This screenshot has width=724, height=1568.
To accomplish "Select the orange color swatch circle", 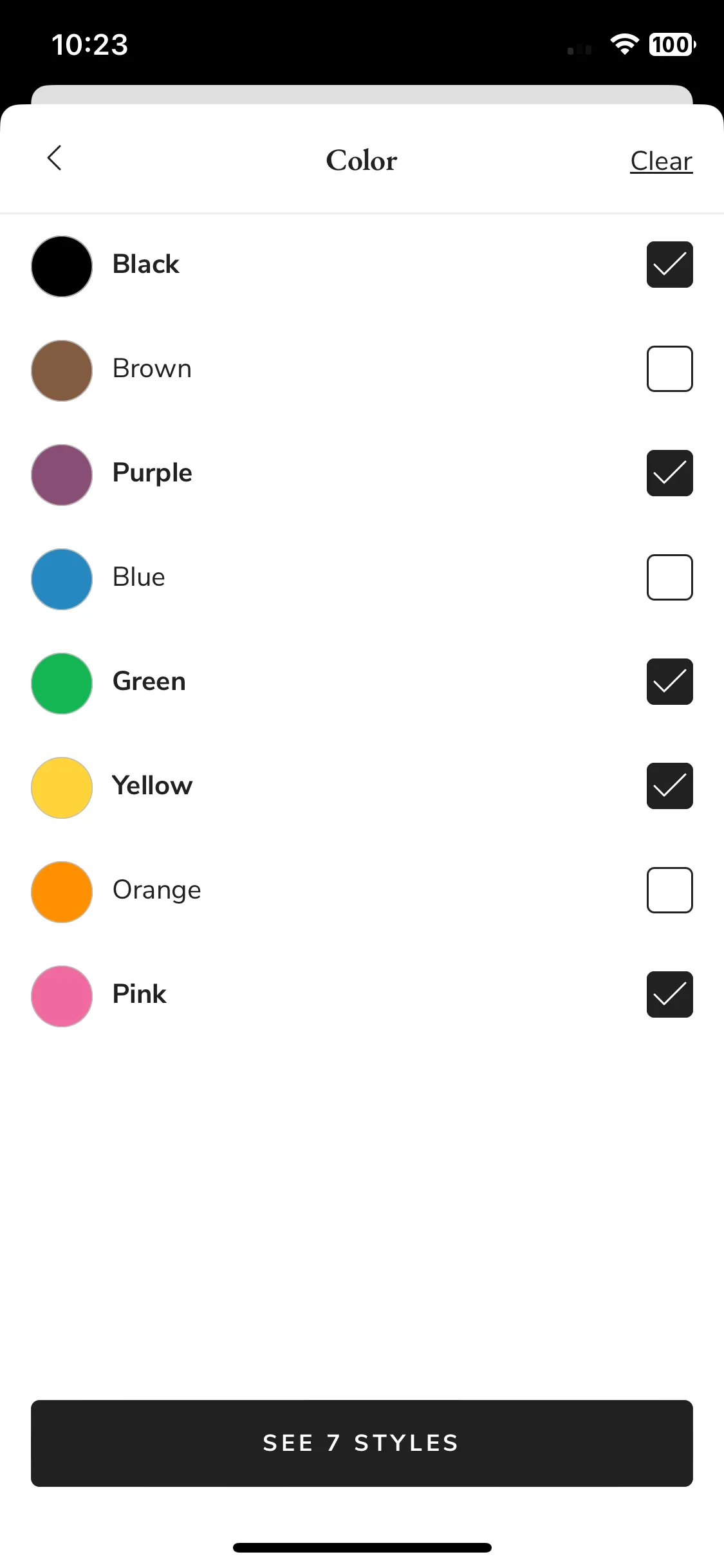I will click(62, 892).
